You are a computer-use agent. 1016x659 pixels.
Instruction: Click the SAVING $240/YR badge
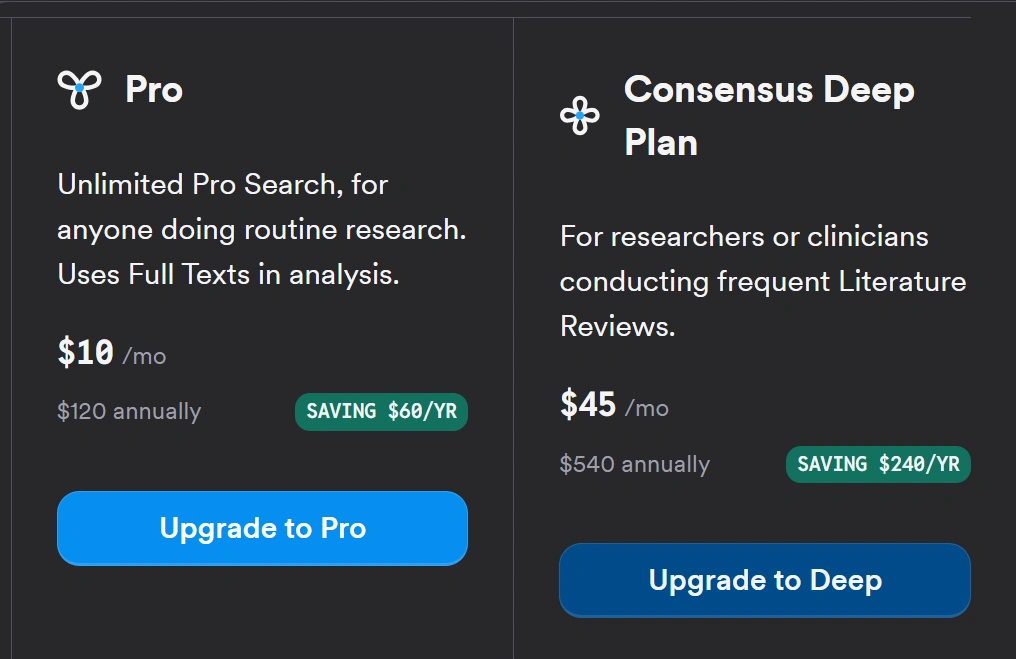coord(878,464)
